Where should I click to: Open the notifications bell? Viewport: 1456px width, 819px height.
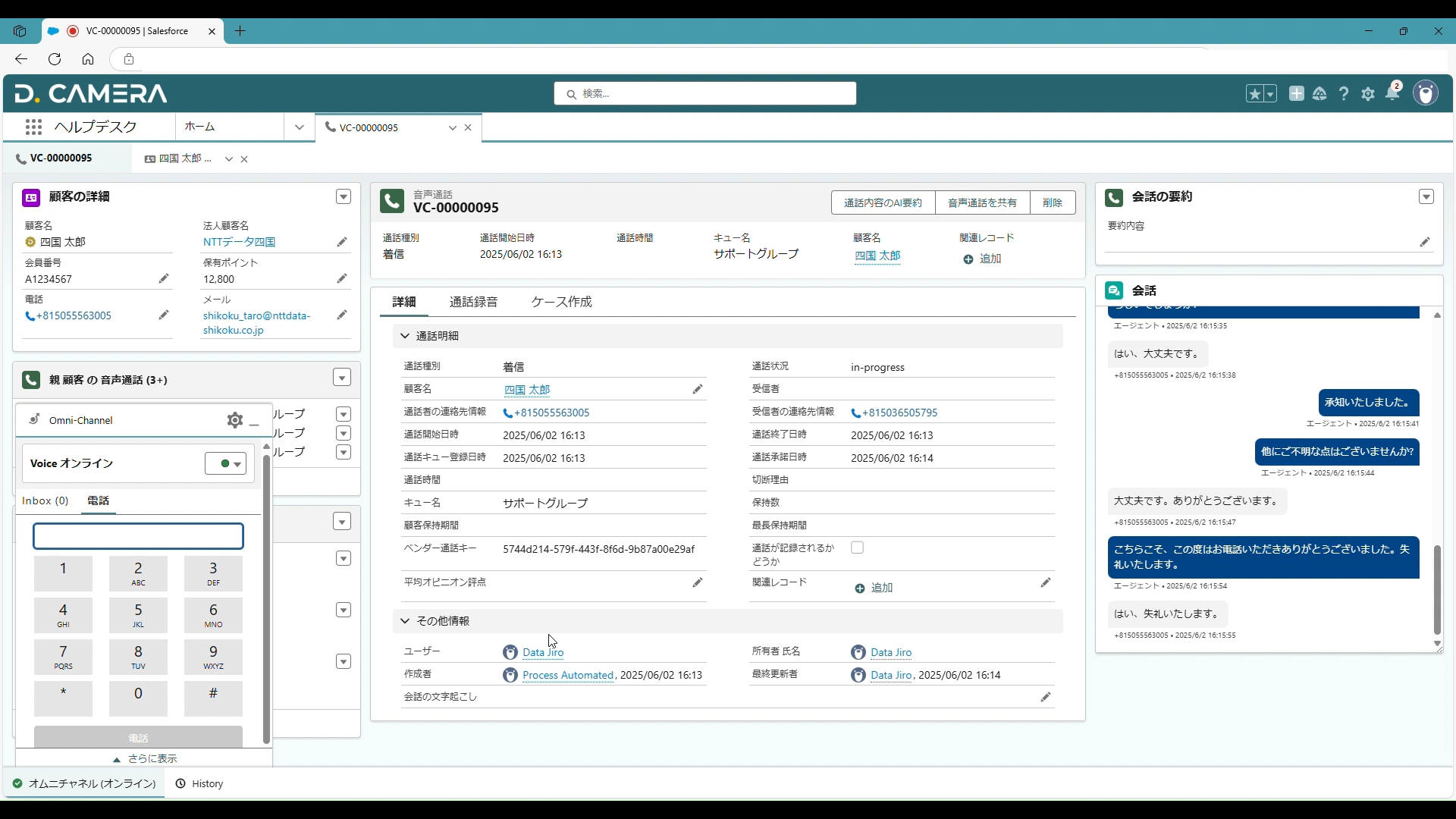tap(1393, 93)
